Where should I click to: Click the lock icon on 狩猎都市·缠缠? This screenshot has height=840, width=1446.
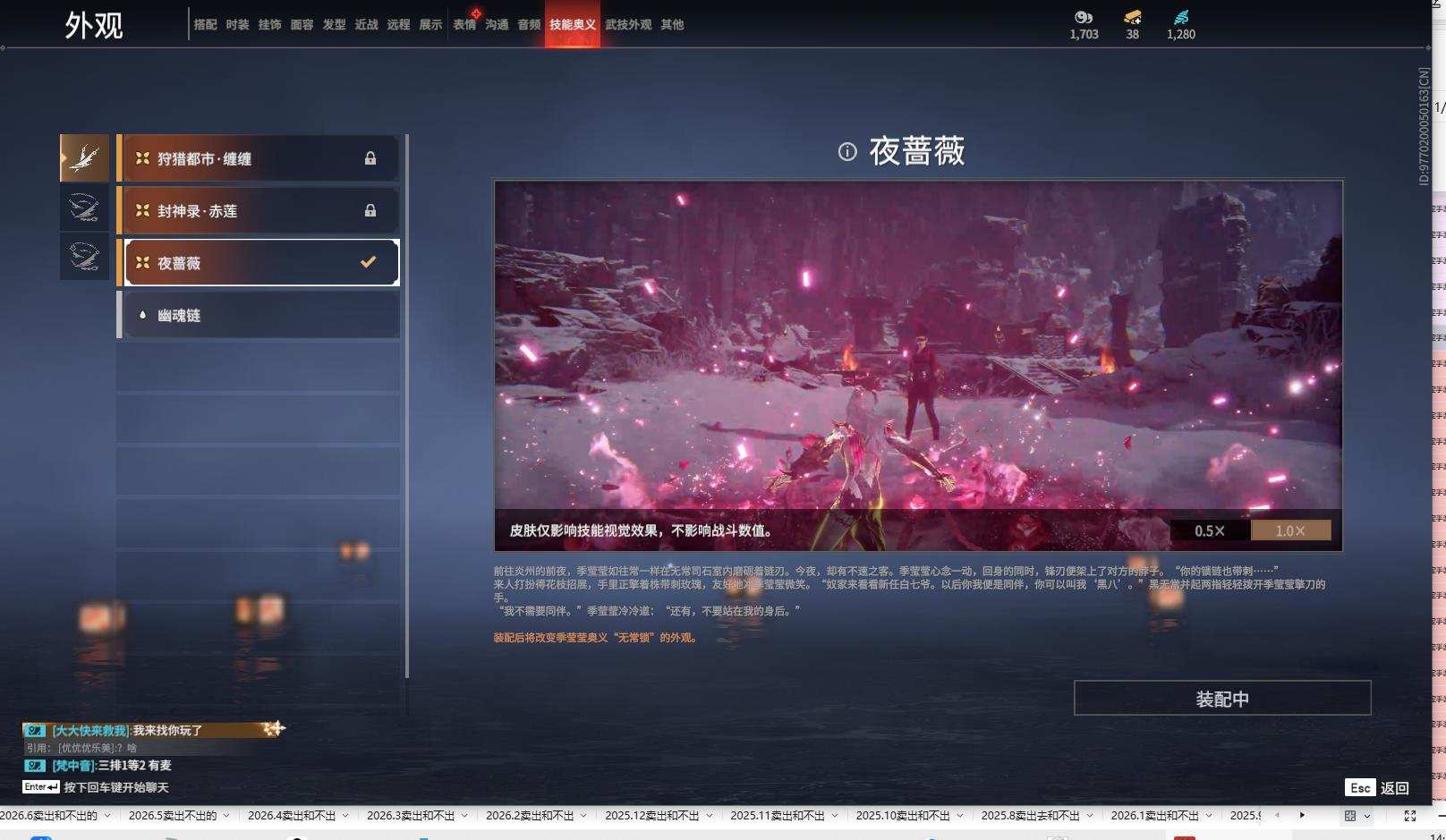click(x=370, y=158)
